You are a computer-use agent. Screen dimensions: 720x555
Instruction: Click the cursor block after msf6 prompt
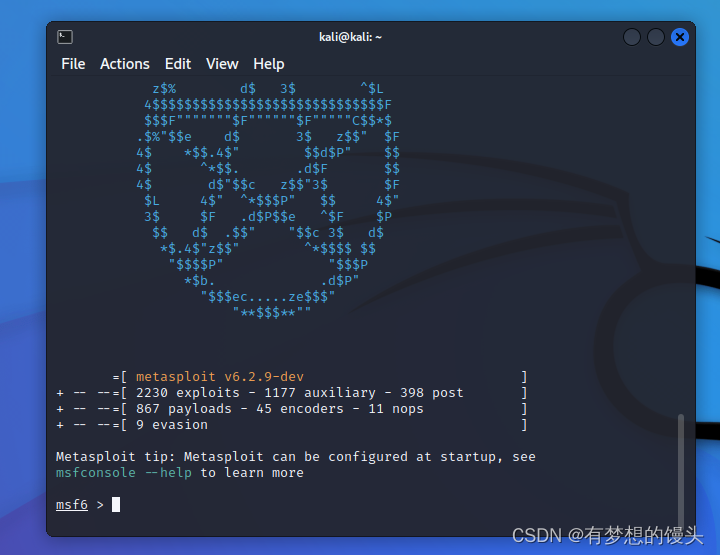(x=116, y=505)
